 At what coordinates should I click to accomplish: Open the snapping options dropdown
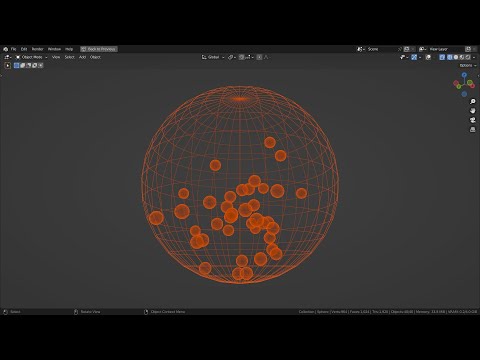[x=249, y=57]
